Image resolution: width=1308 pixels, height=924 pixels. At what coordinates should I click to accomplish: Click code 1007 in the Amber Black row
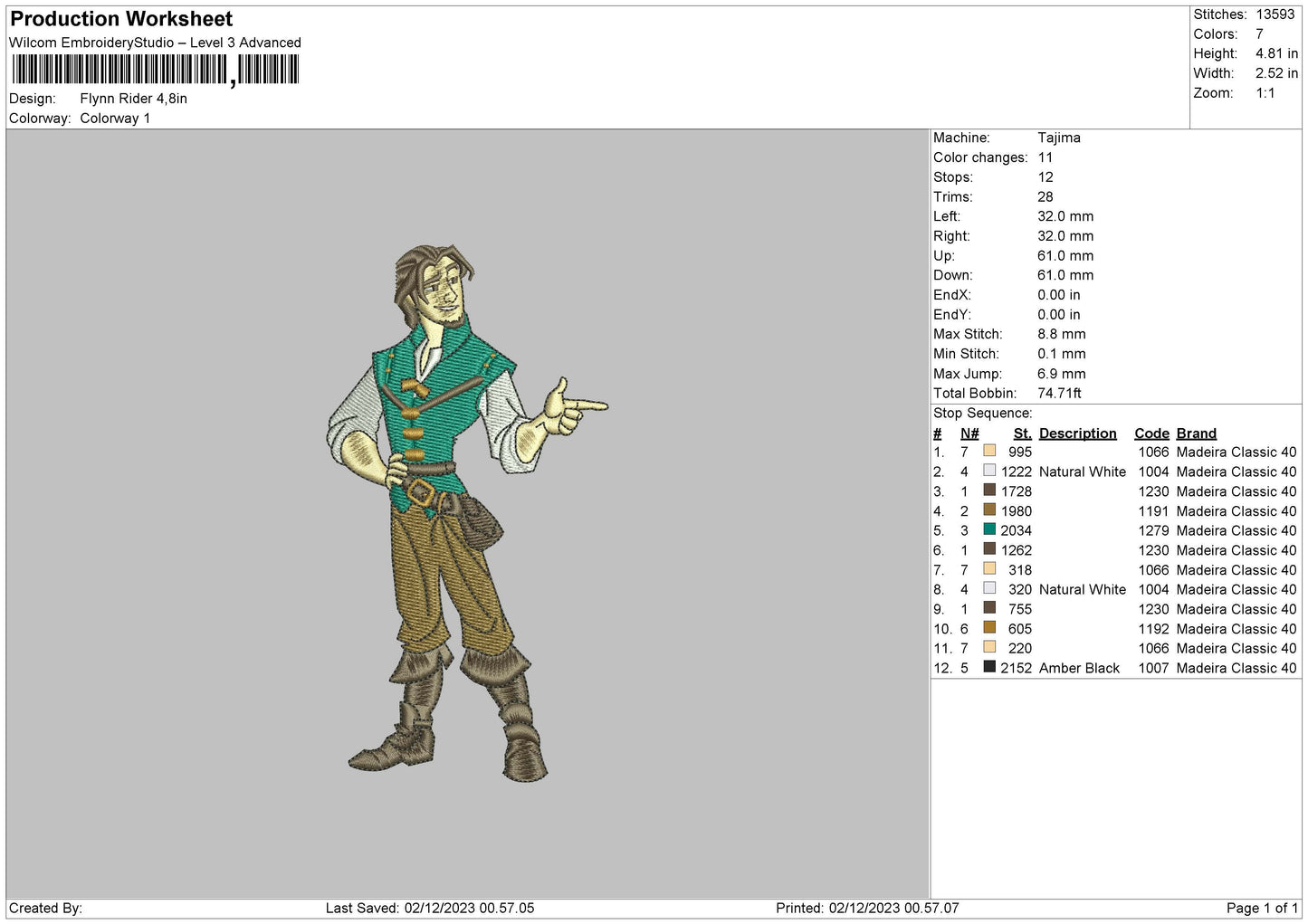coord(1153,668)
